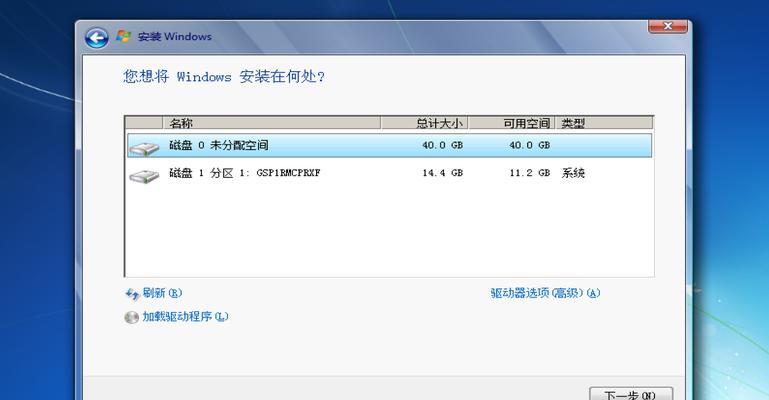Click the CD icon beside 加载驱动程序
This screenshot has height=400, width=769.
point(131,318)
